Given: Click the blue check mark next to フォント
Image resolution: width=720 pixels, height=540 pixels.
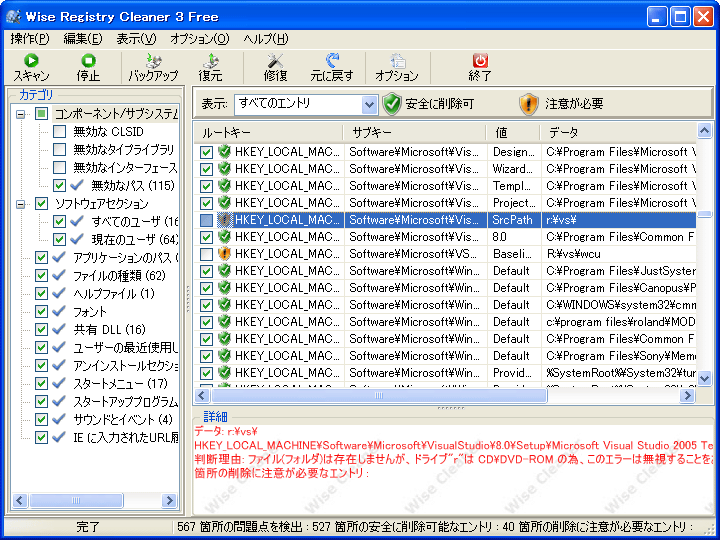Looking at the screenshot, I should [x=59, y=311].
